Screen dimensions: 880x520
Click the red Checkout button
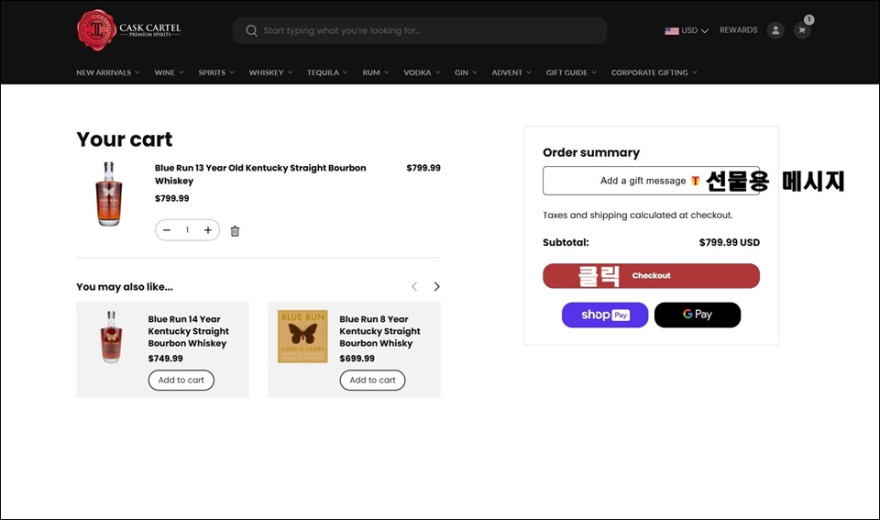pos(651,276)
